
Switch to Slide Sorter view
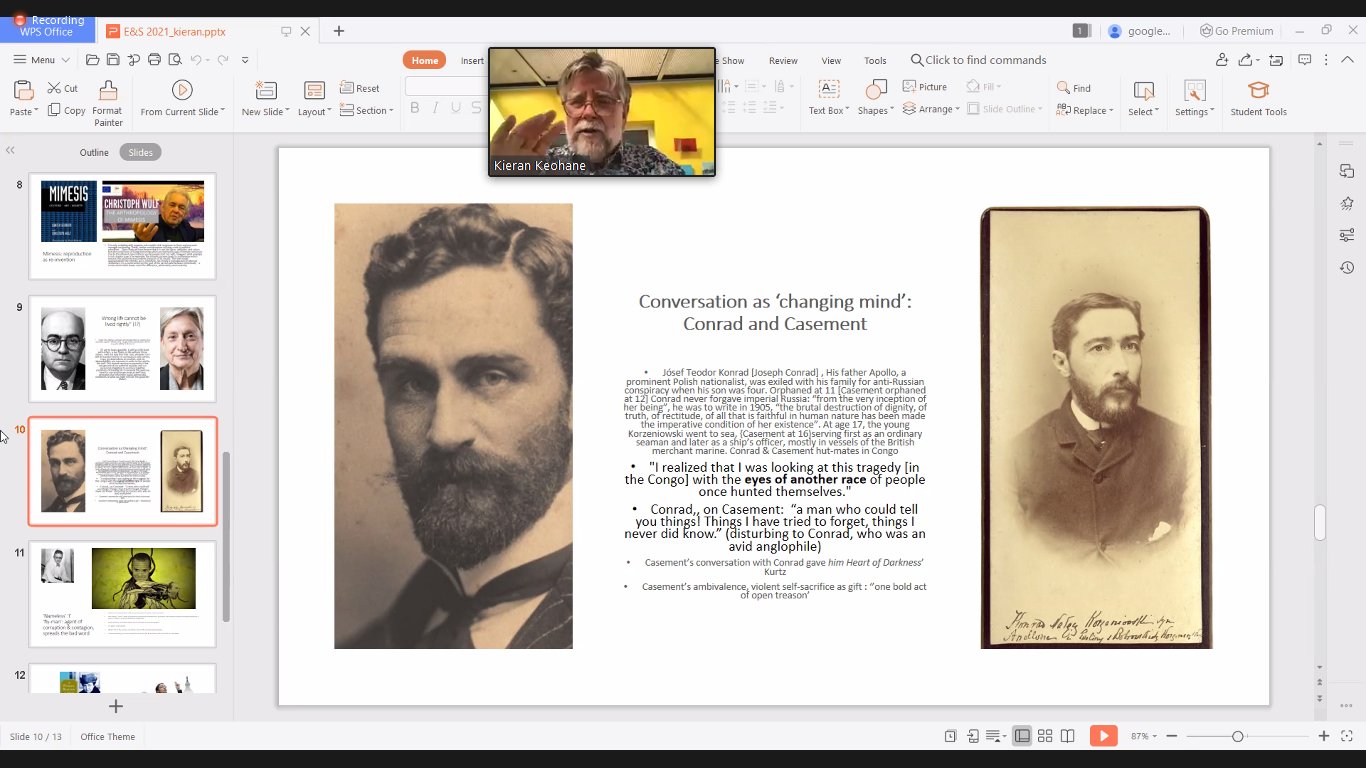1045,736
